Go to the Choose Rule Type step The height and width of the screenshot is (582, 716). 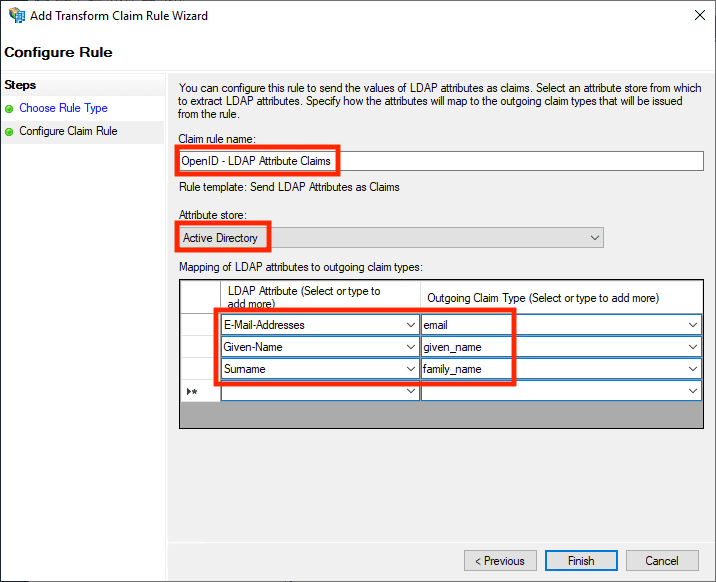(63, 108)
